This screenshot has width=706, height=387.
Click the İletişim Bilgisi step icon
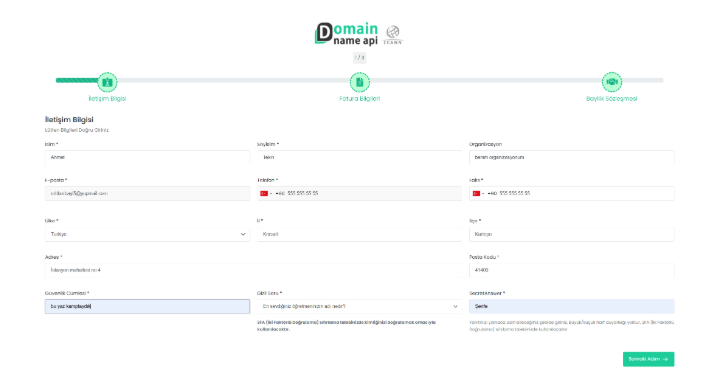point(107,82)
